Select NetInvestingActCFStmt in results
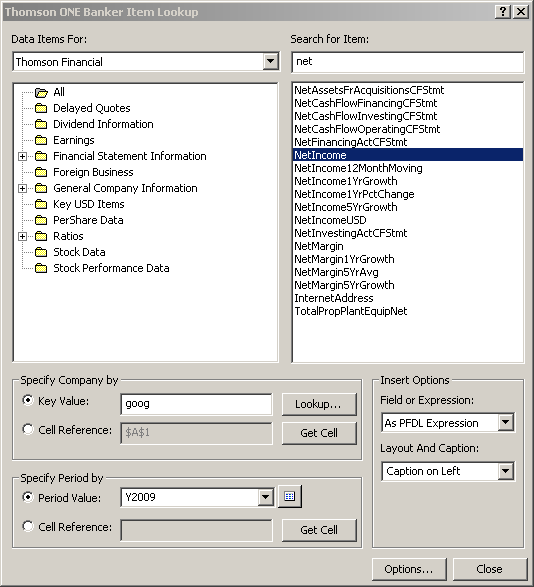The width and height of the screenshot is (534, 587). [x=407, y=233]
